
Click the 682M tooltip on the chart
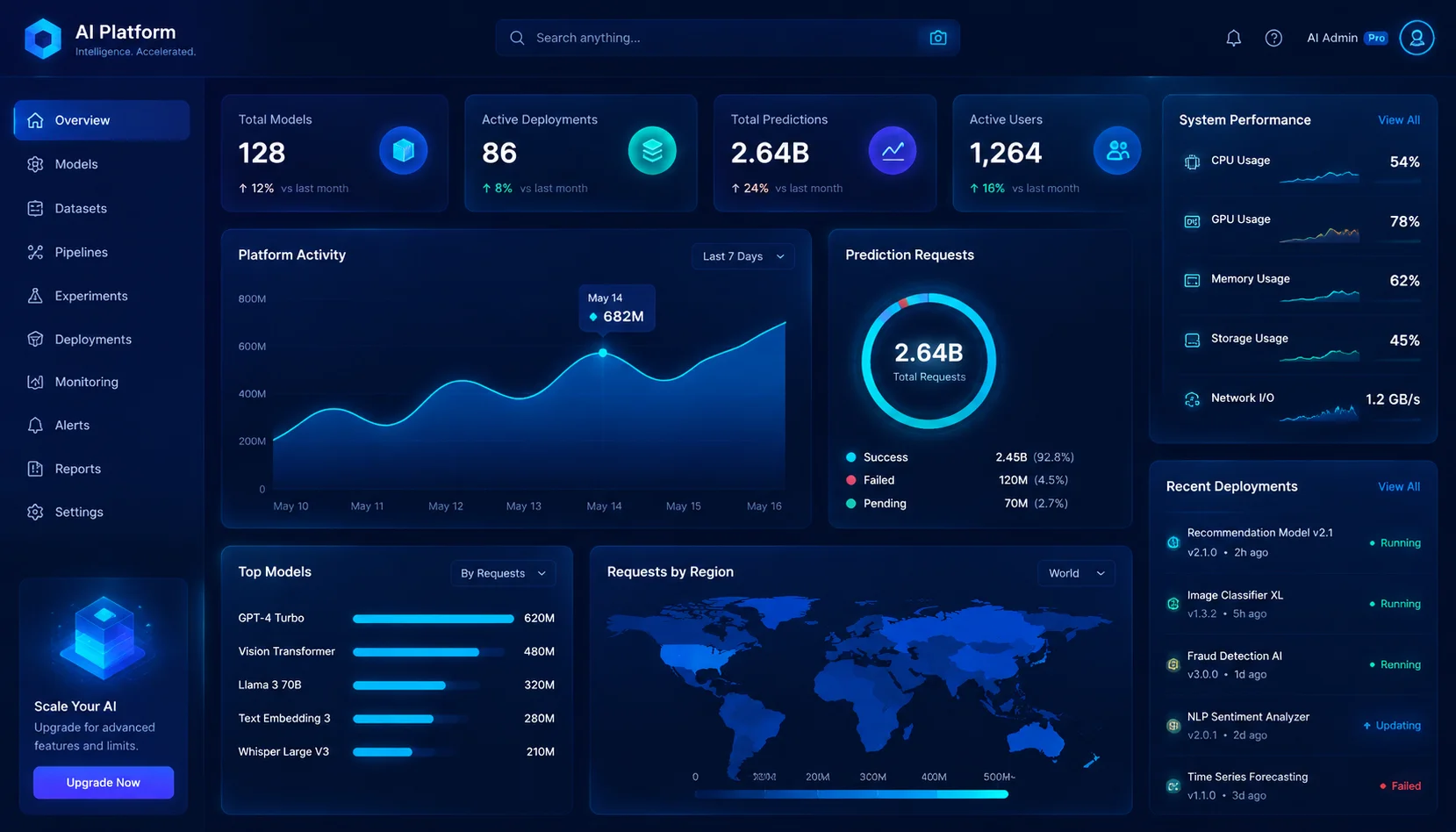tap(617, 308)
